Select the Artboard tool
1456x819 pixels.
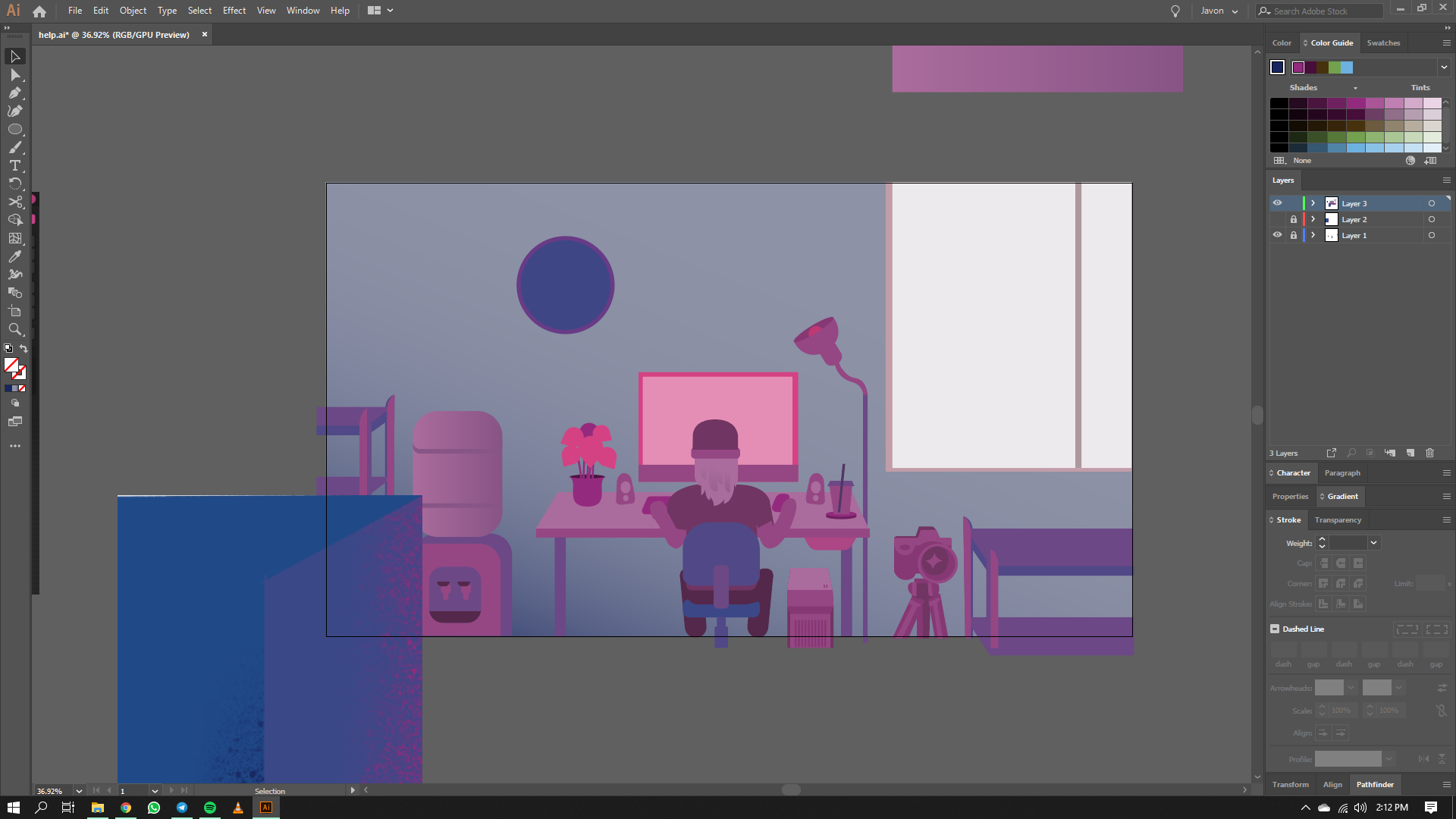(15, 312)
